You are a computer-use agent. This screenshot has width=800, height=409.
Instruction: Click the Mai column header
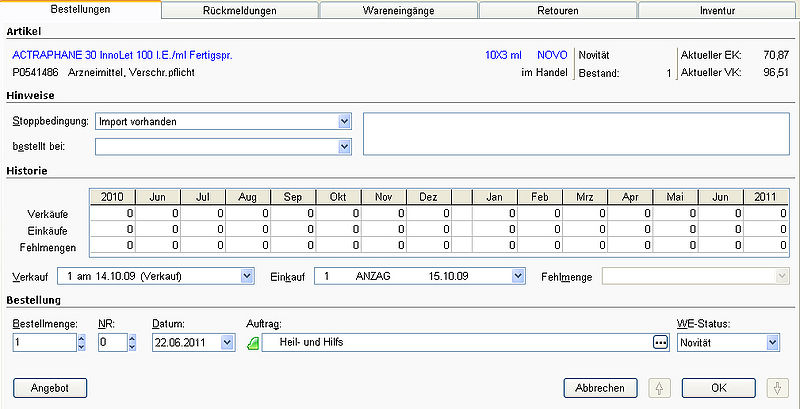pos(675,197)
